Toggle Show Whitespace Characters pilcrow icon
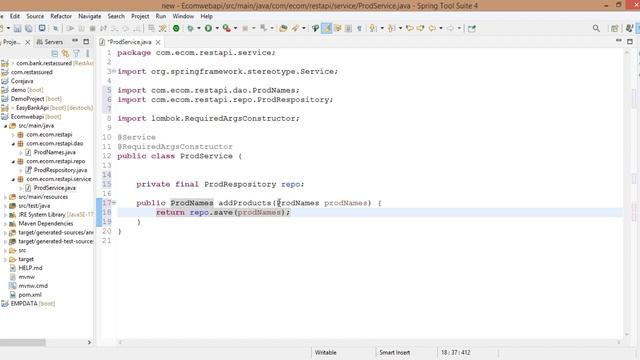Screen dimensions: 640x360 coord(359,28)
